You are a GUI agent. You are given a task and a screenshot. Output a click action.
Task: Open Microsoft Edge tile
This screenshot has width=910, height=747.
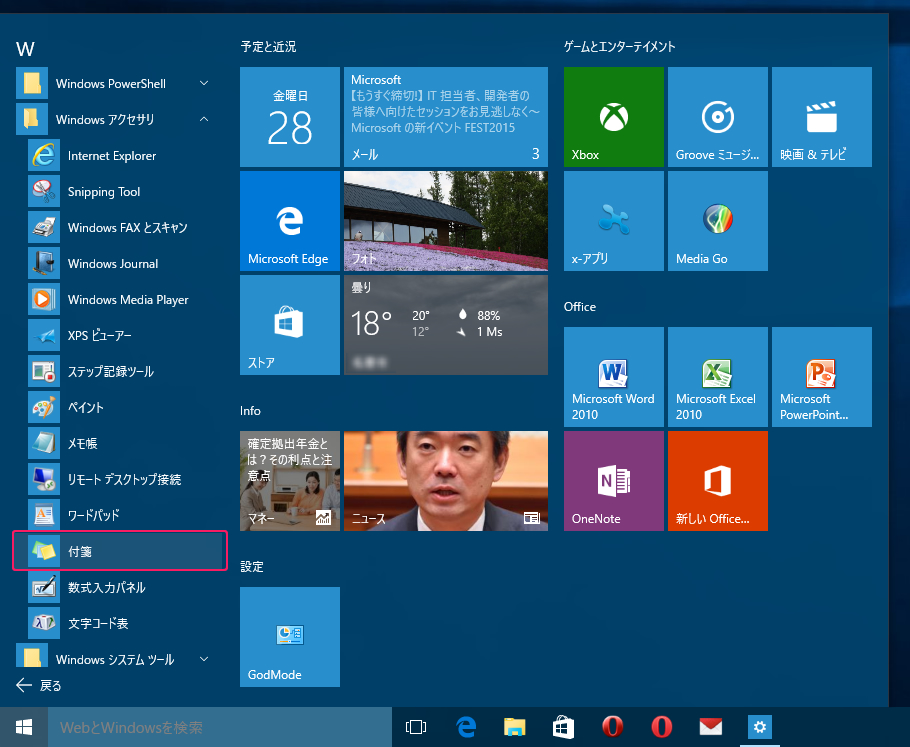point(290,221)
